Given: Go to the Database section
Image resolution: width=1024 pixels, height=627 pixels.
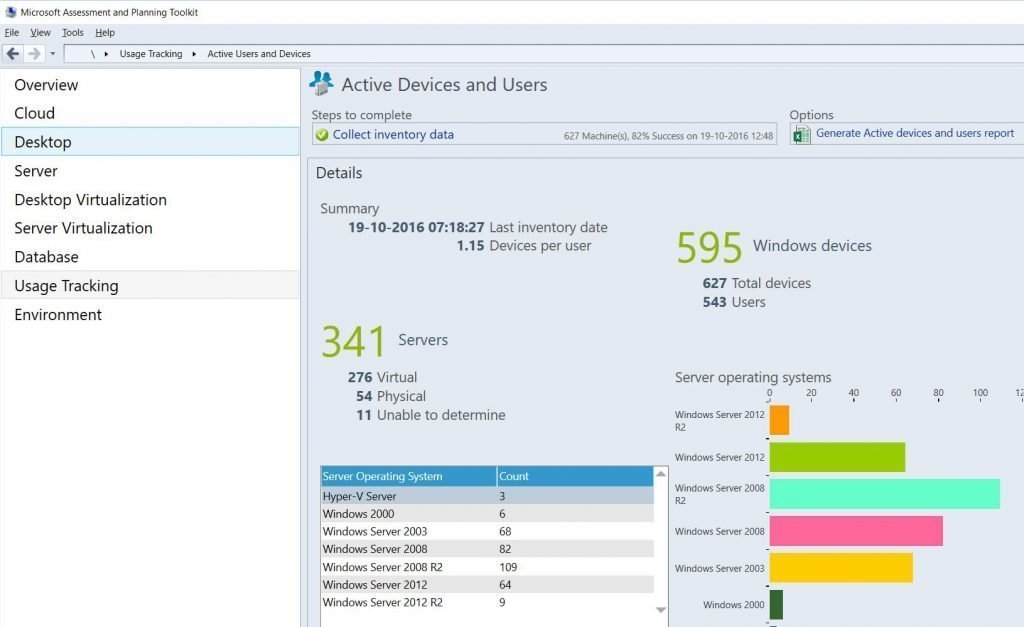Looking at the screenshot, I should [x=46, y=257].
